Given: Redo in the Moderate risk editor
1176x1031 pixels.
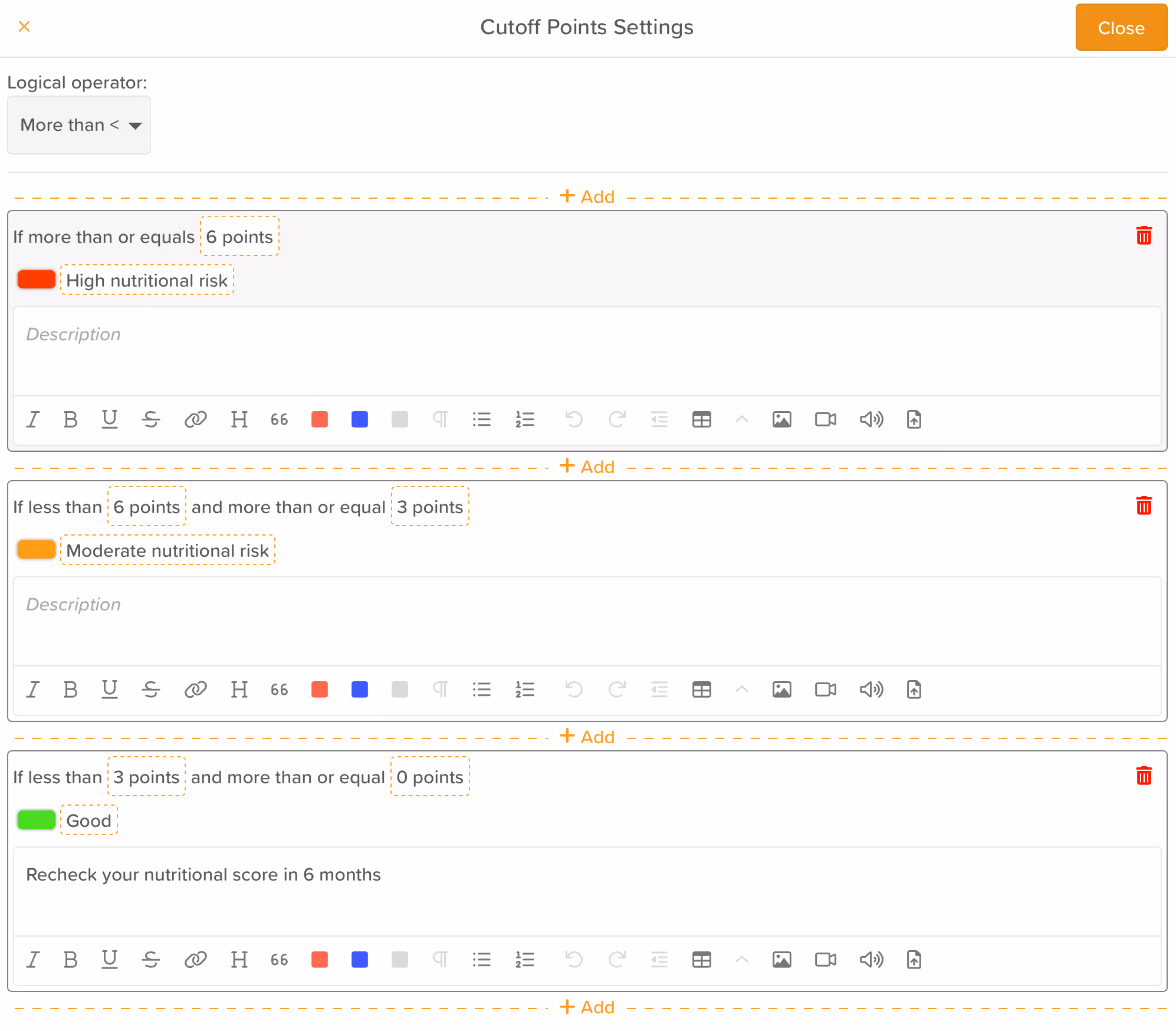Looking at the screenshot, I should (x=617, y=689).
